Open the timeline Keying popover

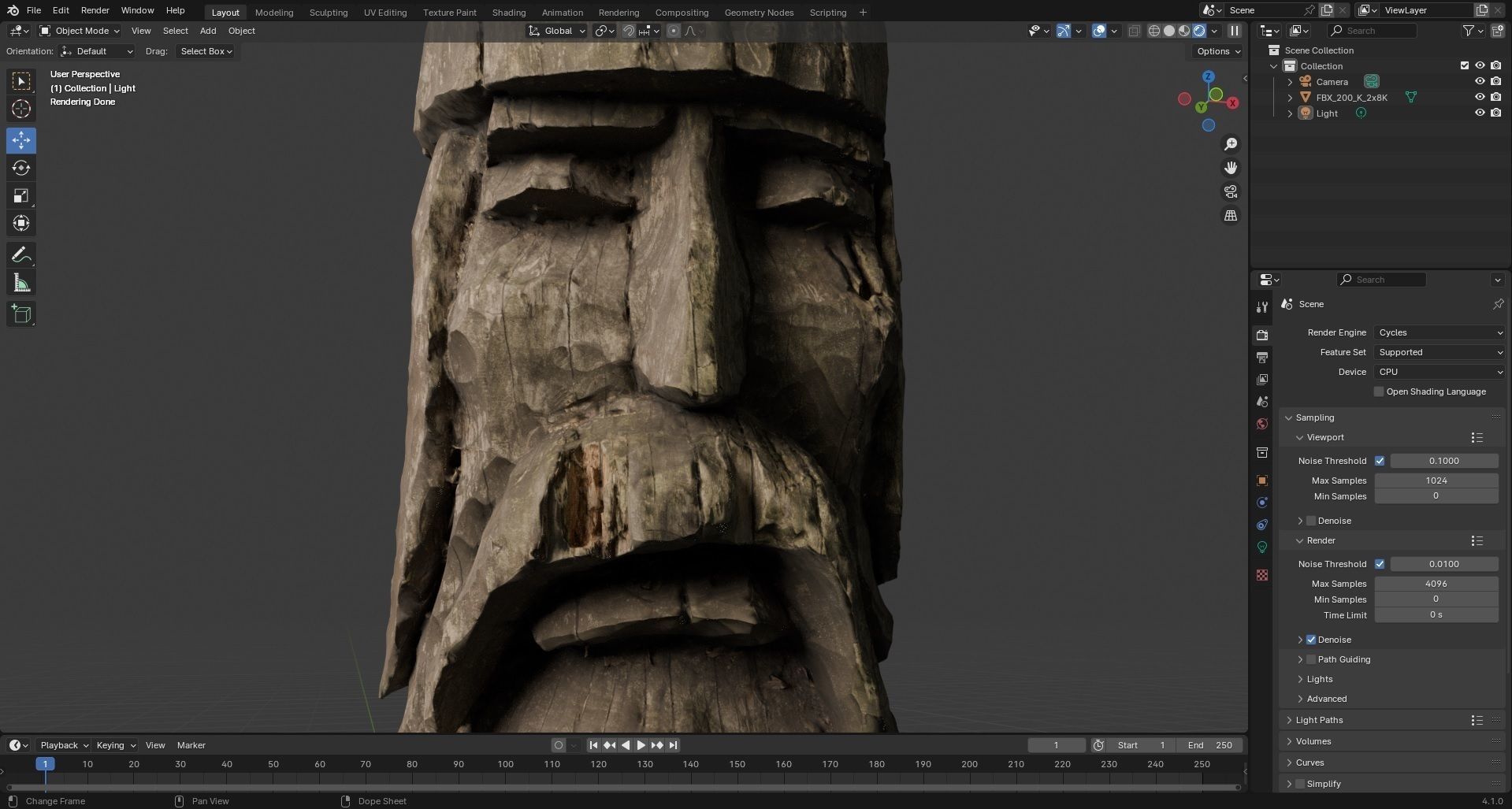pyautogui.click(x=116, y=745)
